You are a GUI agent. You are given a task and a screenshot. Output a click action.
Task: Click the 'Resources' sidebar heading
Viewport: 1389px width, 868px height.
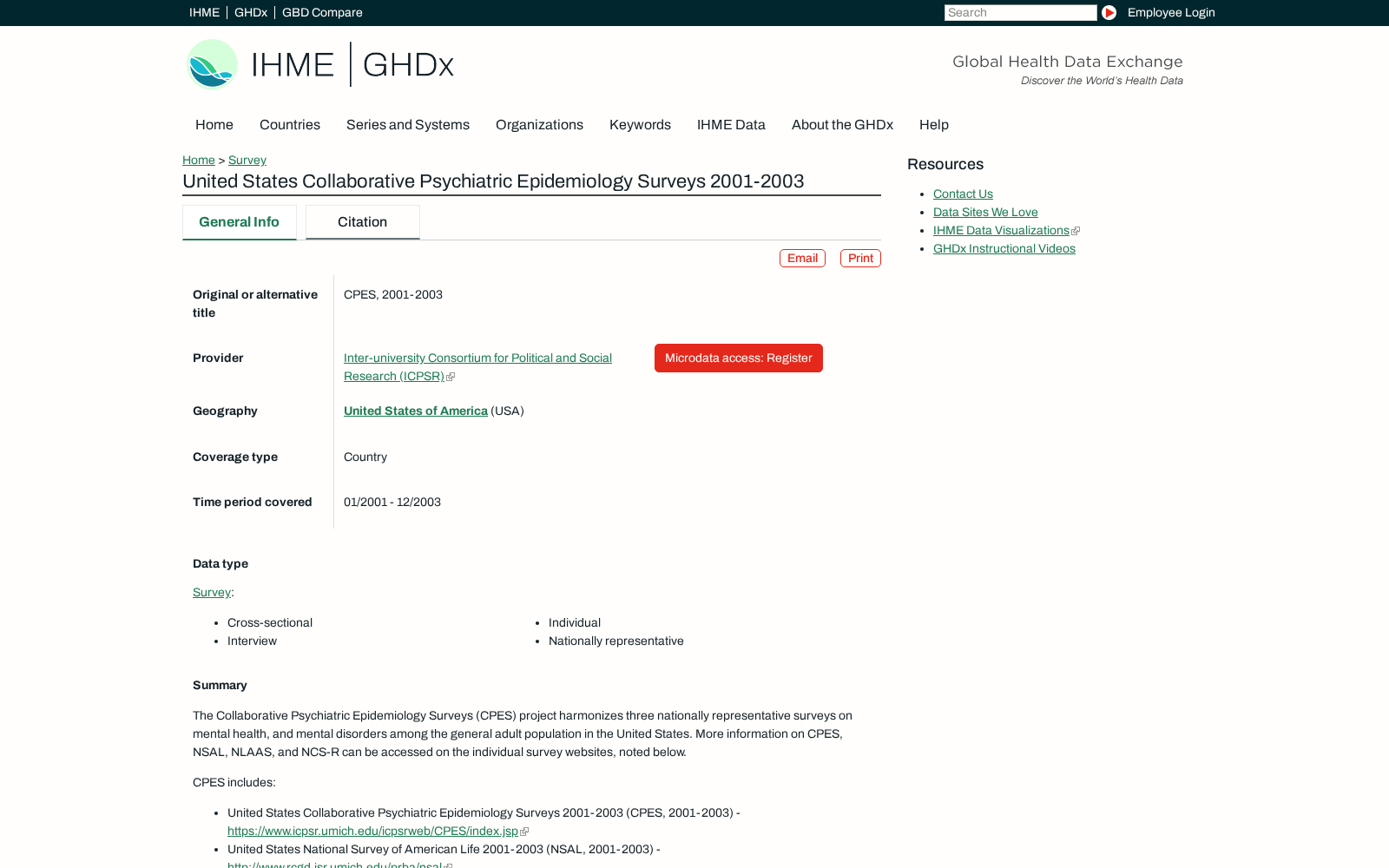click(945, 164)
